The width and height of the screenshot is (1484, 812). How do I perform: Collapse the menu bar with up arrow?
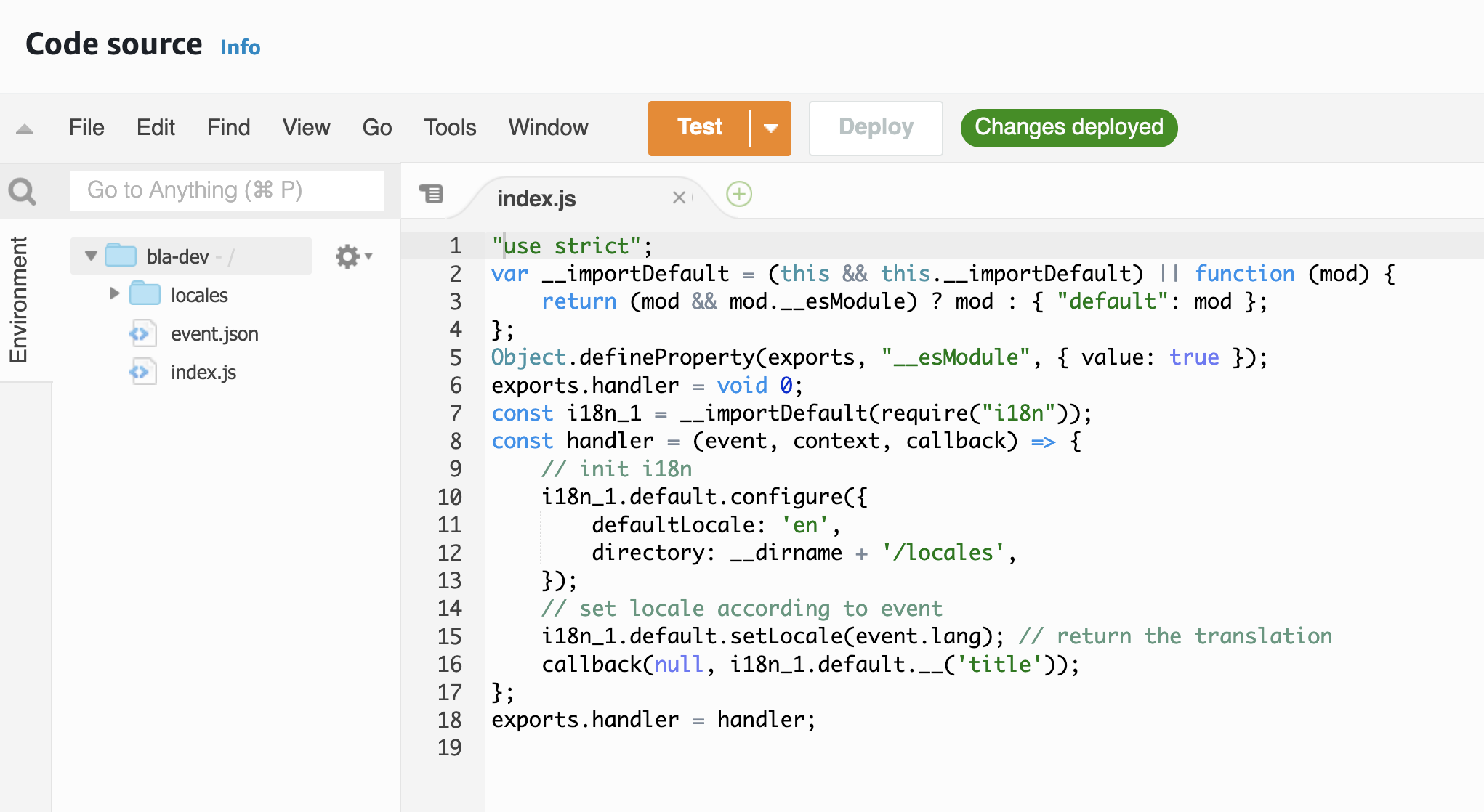(25, 129)
